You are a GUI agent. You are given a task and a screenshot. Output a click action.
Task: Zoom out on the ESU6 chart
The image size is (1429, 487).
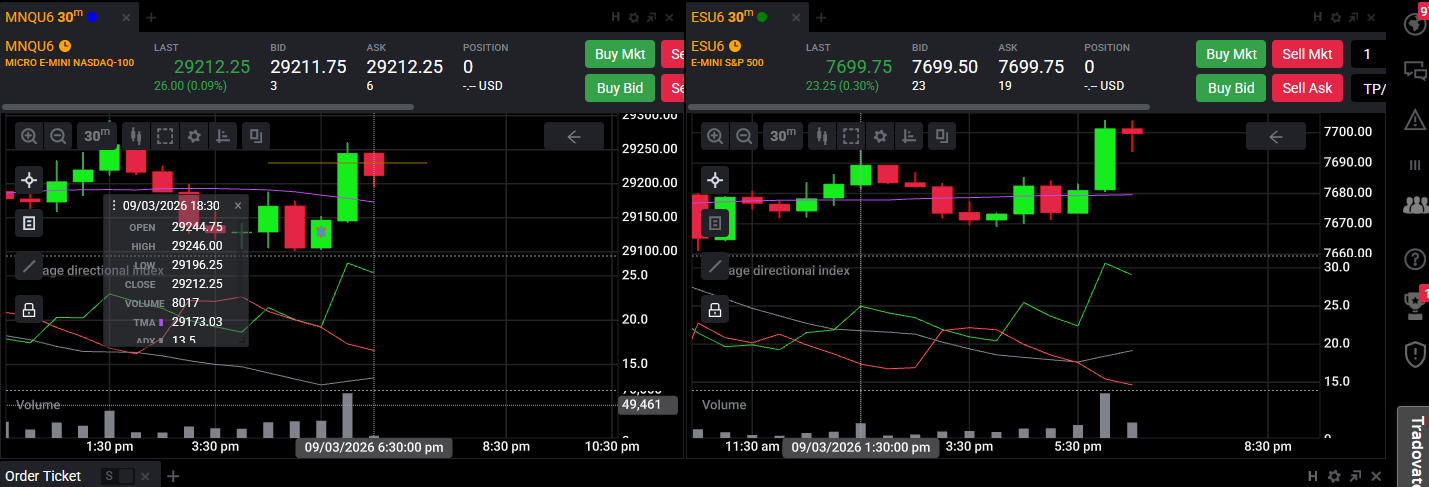point(743,136)
